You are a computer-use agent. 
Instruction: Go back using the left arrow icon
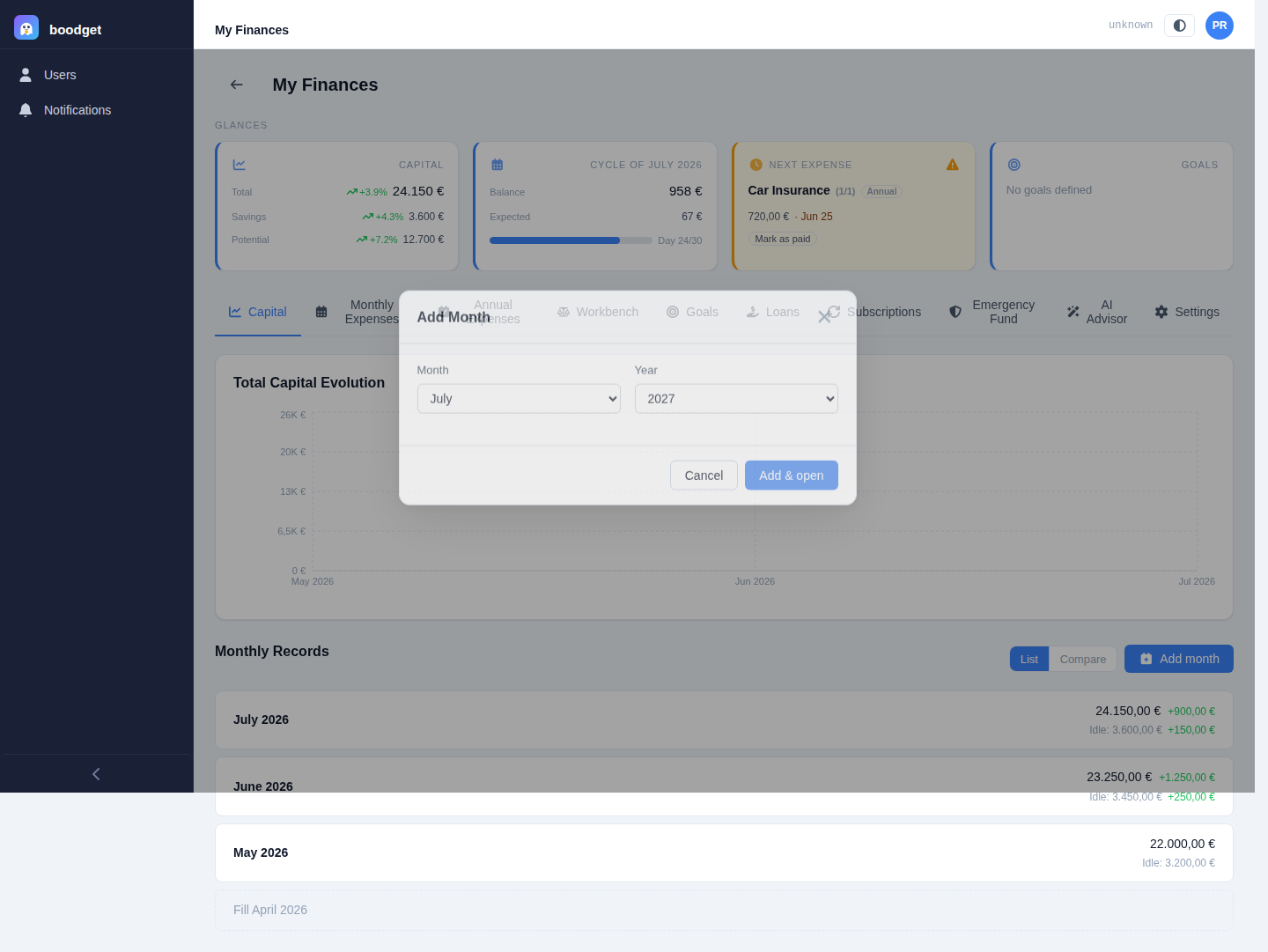(236, 85)
